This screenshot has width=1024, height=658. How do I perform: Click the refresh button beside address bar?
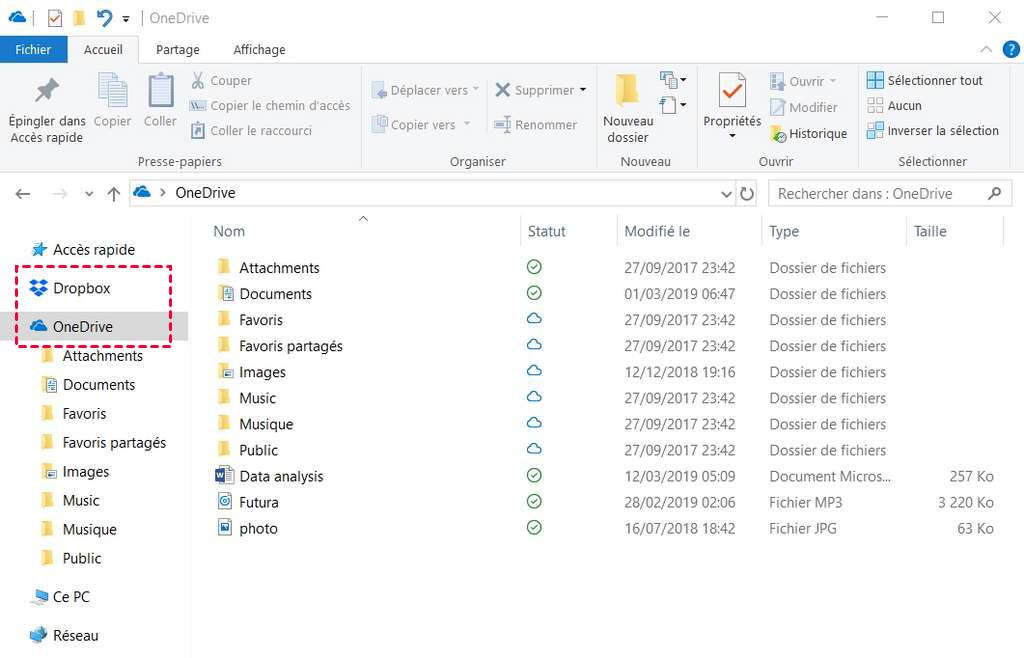747,193
